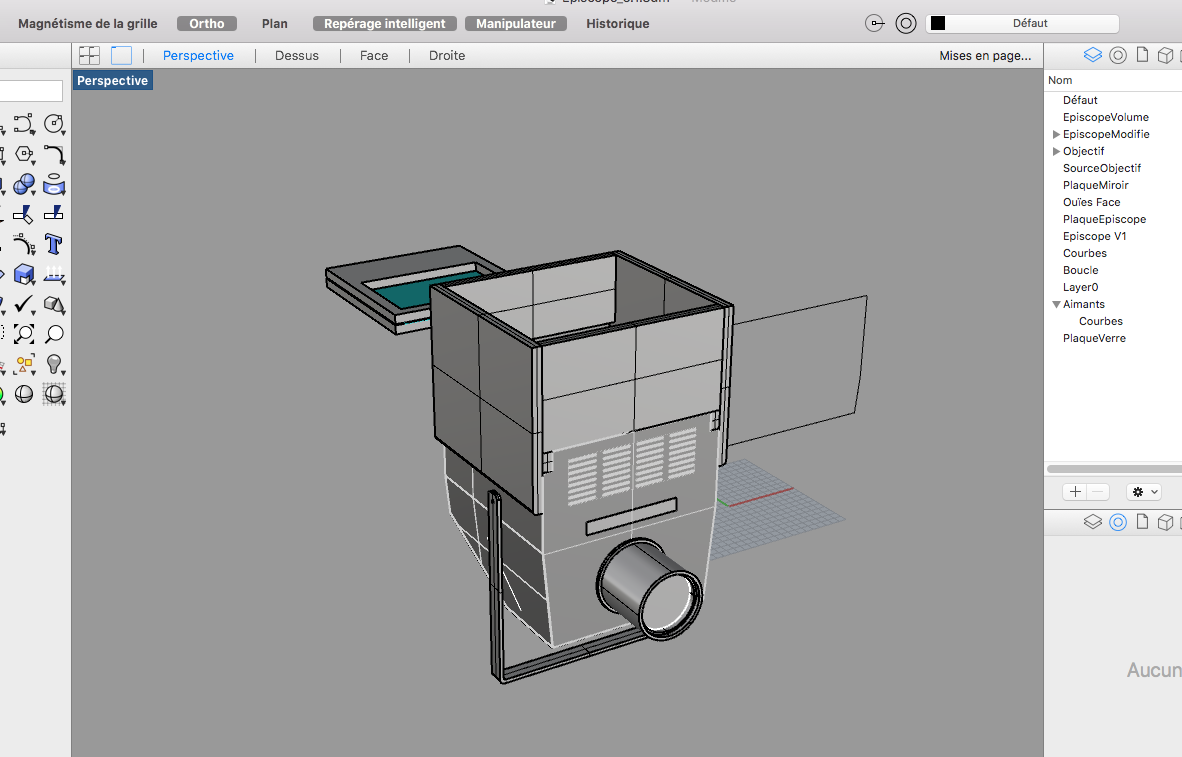This screenshot has height=757, width=1182.
Task: Click the zoom magnifier tool
Action: [54, 334]
